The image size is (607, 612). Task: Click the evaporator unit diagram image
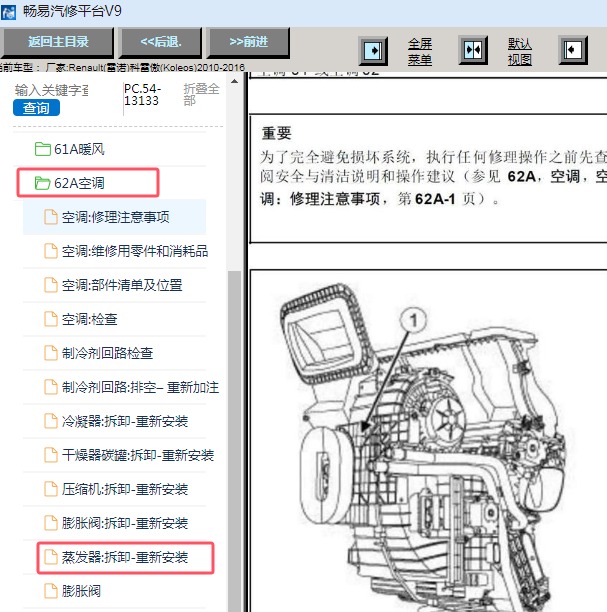click(424, 447)
